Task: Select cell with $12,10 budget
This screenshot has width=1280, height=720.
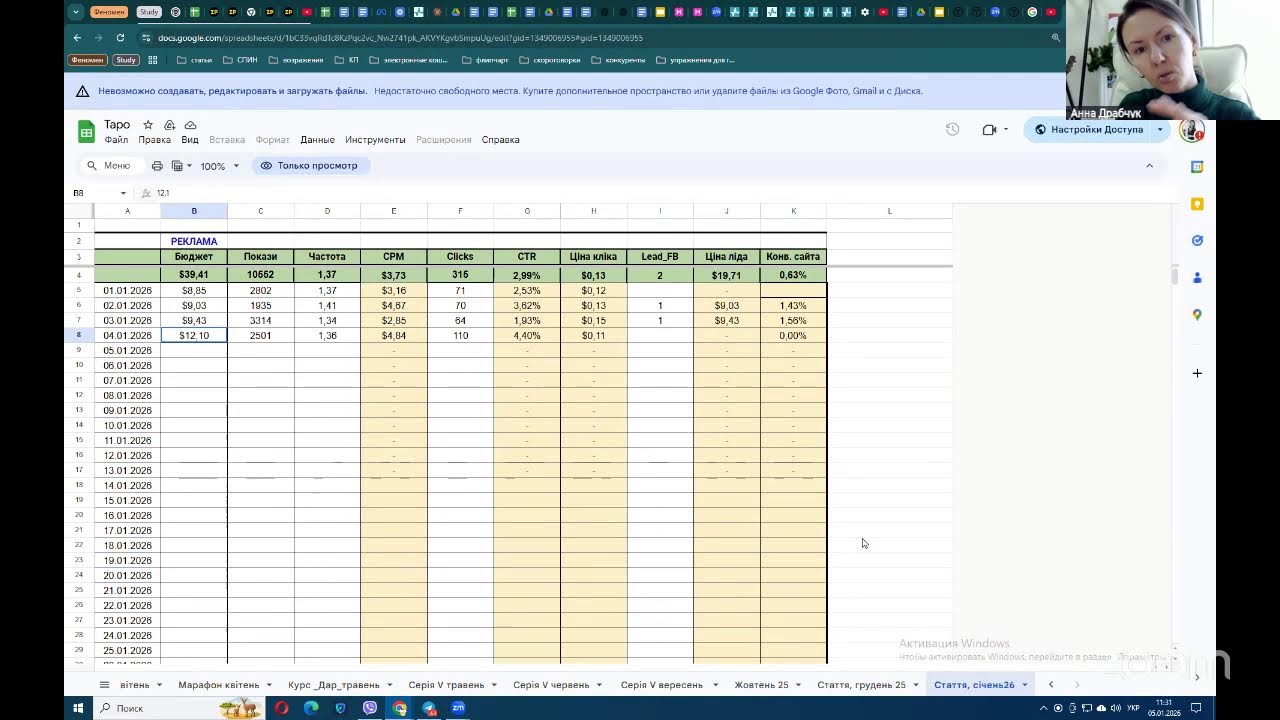Action: (194, 336)
